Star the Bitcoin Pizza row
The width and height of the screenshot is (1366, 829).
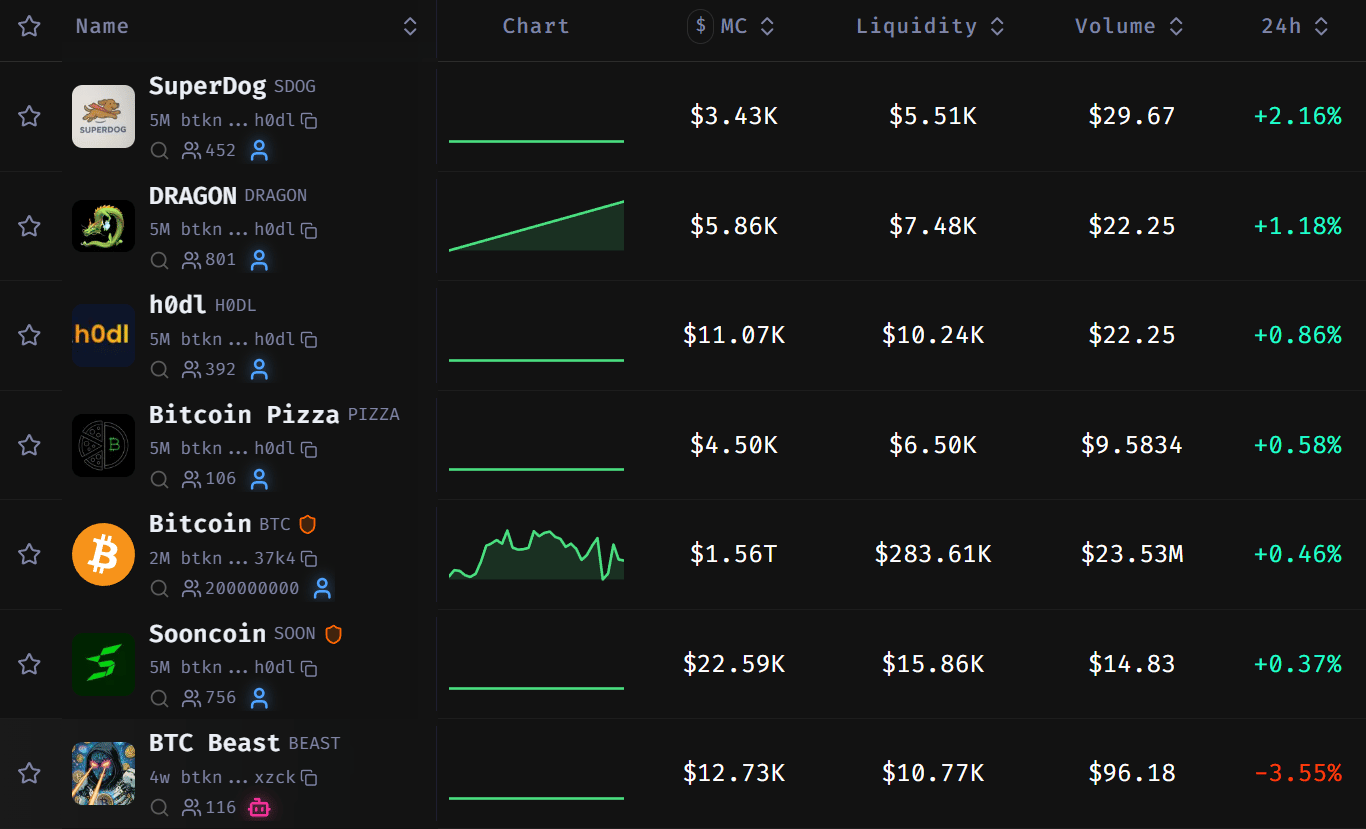point(29,445)
